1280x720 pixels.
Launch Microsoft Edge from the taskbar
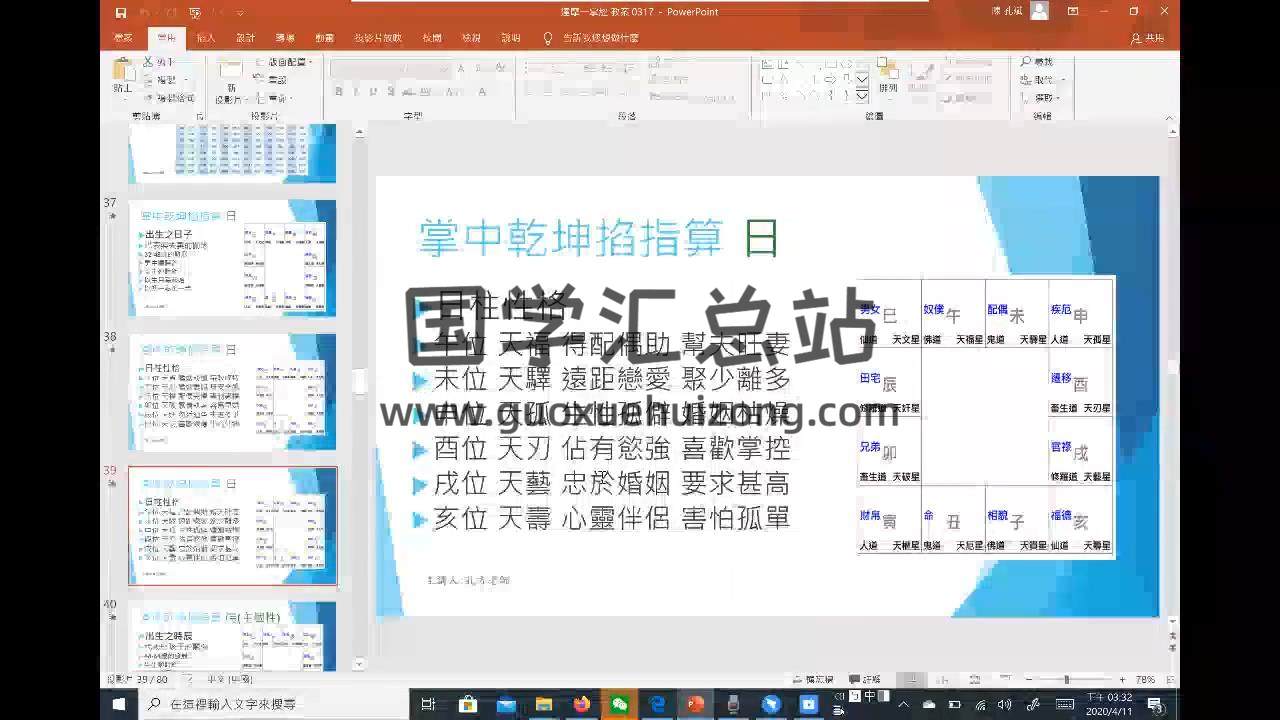click(x=658, y=705)
